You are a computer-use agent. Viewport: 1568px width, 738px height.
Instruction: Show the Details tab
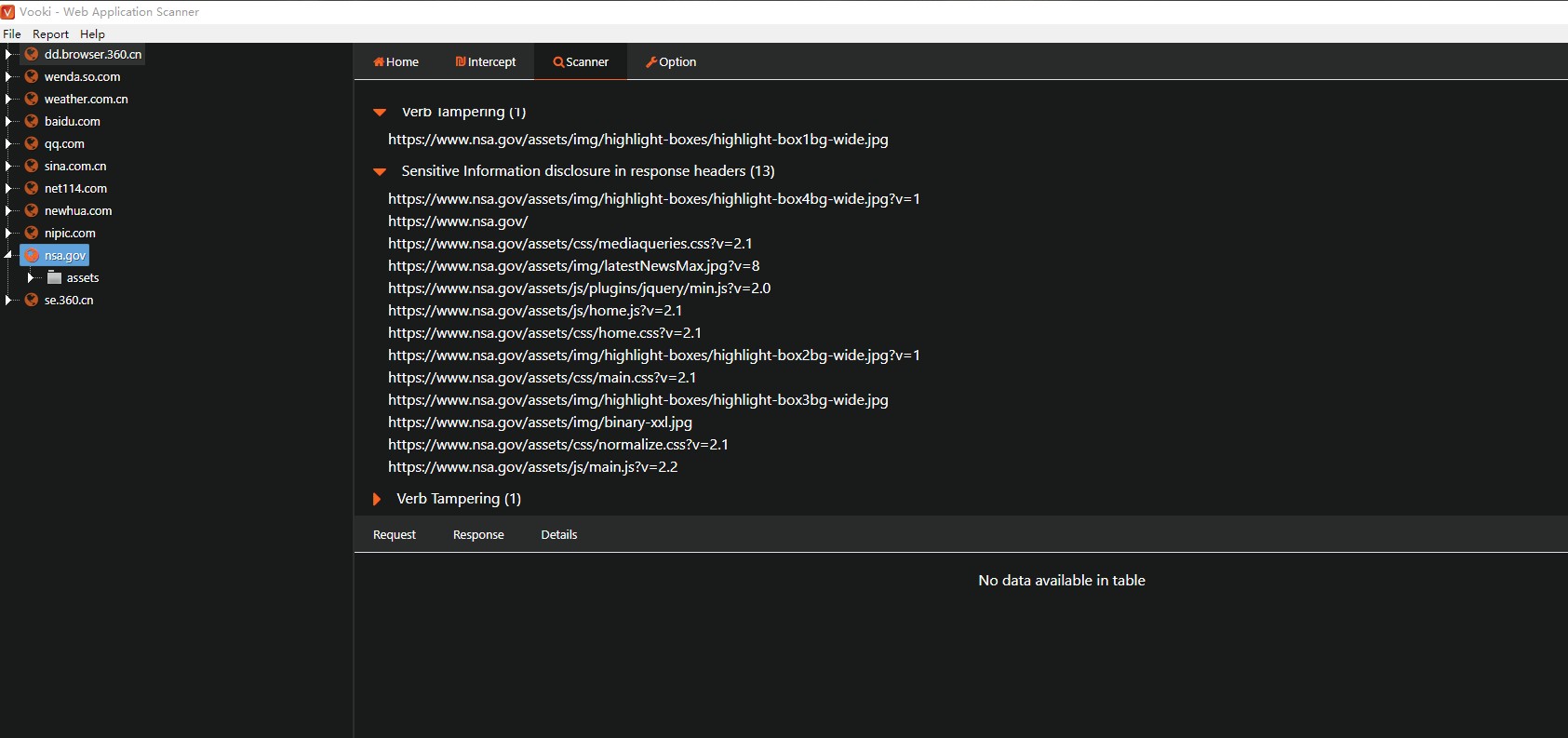(x=559, y=534)
